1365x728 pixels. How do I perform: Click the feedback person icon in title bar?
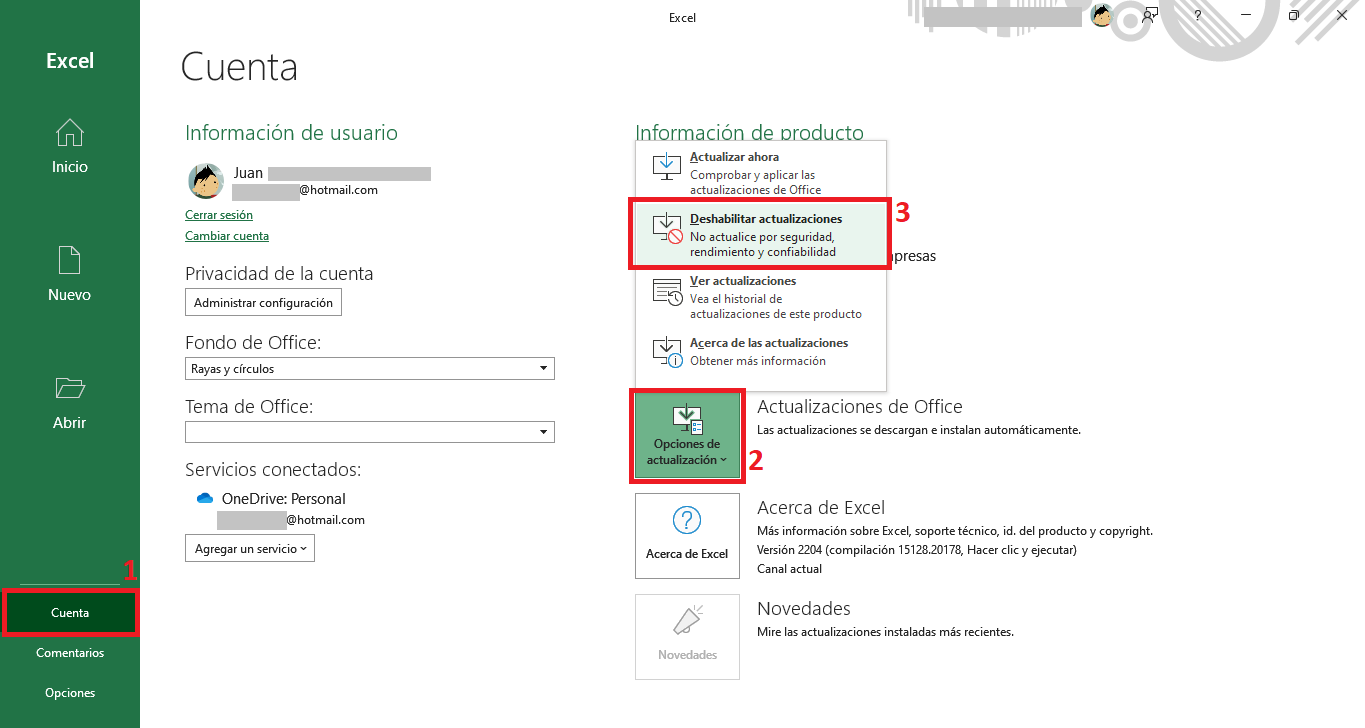(x=1151, y=15)
